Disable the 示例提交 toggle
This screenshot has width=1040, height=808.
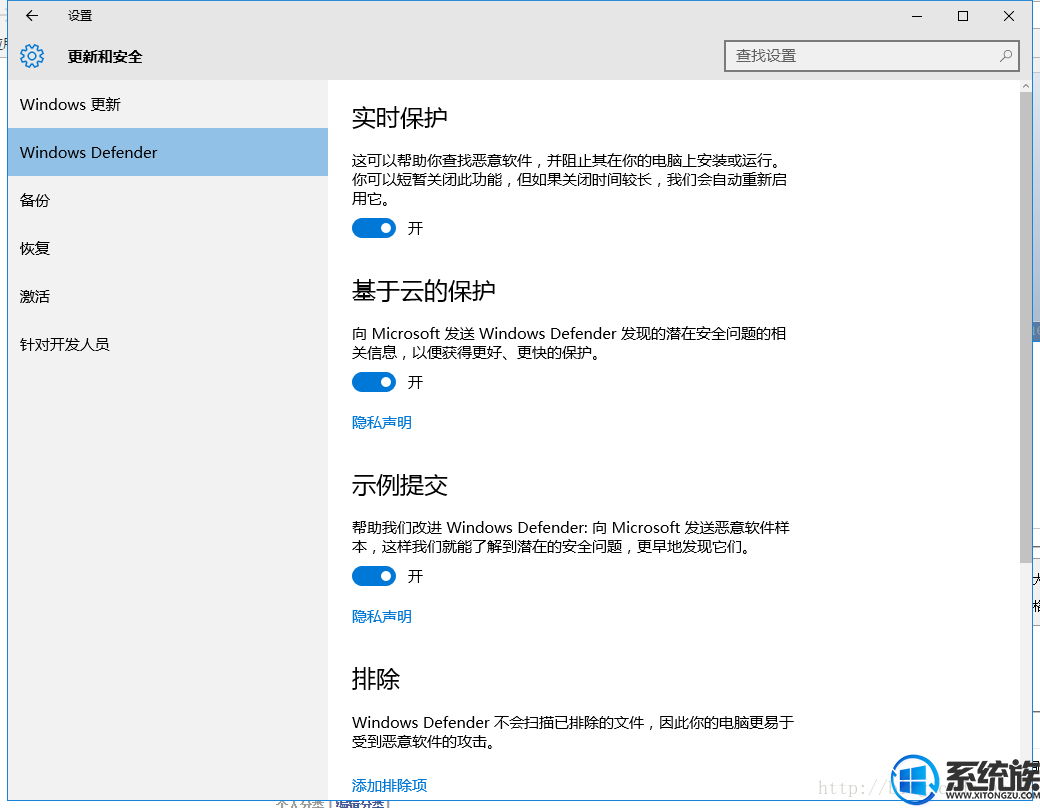point(373,576)
